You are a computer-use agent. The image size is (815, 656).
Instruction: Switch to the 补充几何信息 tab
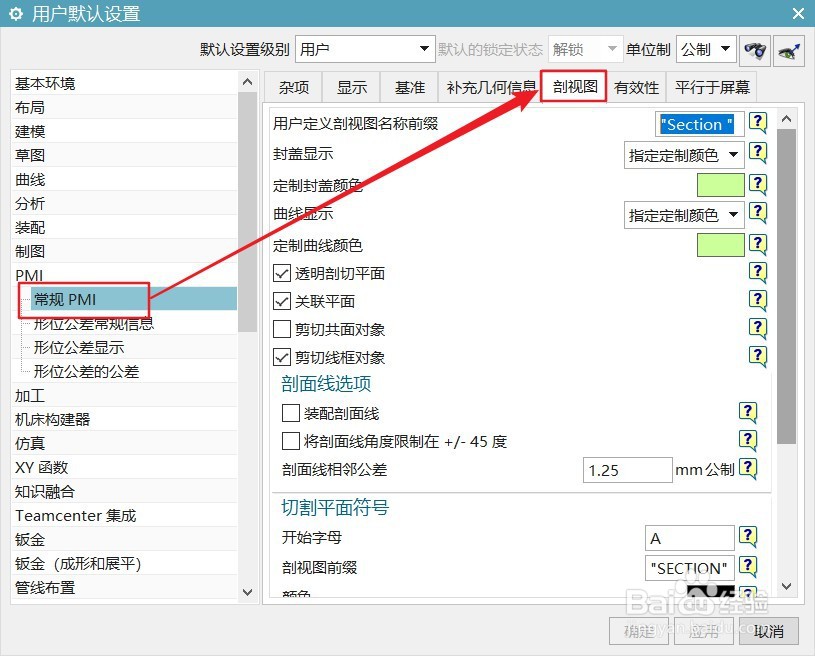(490, 87)
